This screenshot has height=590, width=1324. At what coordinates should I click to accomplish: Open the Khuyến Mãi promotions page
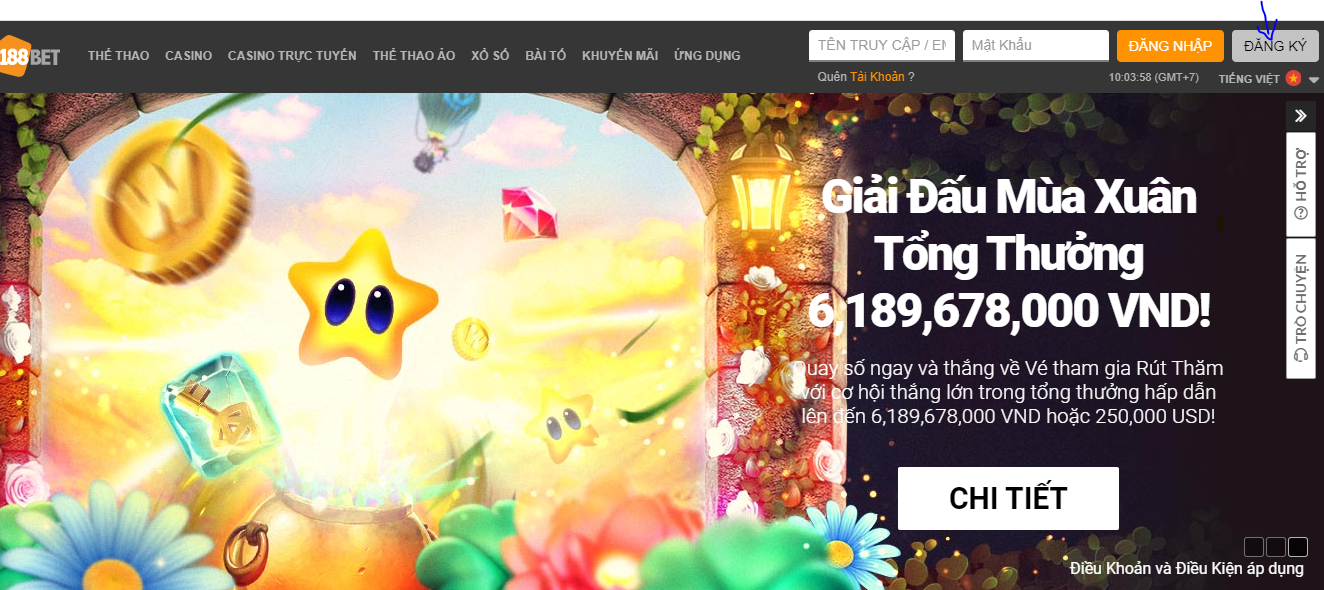tap(620, 56)
